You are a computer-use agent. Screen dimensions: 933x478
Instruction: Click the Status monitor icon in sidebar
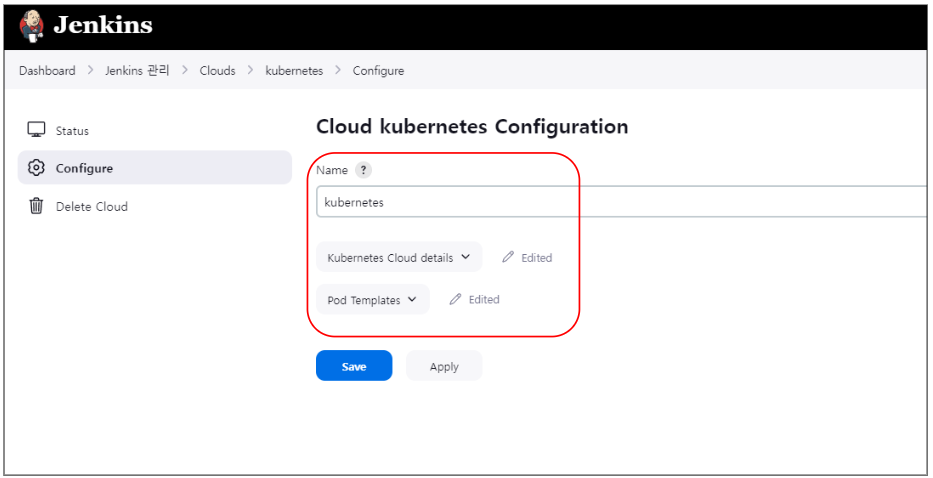(x=36, y=130)
